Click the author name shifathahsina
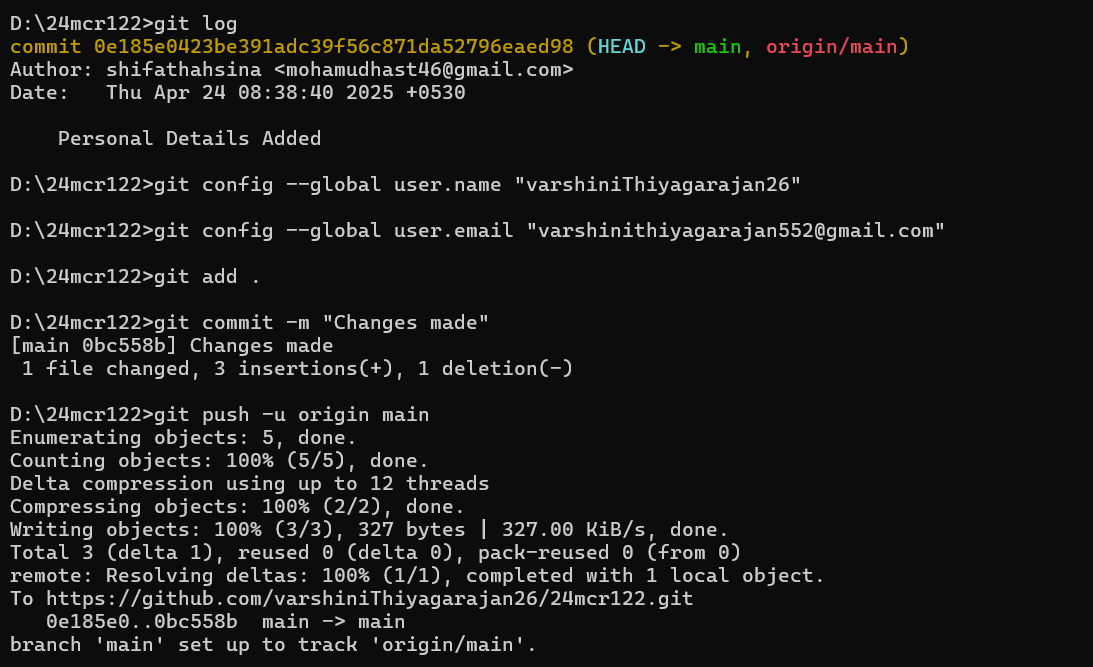Viewport: 1093px width, 667px height. click(x=183, y=70)
